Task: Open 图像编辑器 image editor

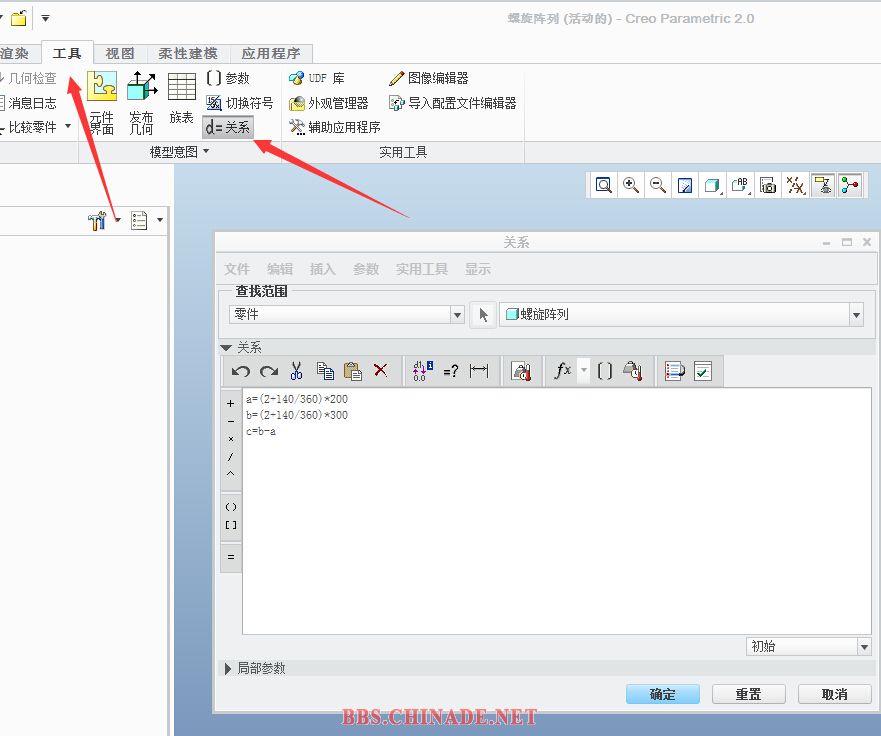Action: (x=429, y=78)
